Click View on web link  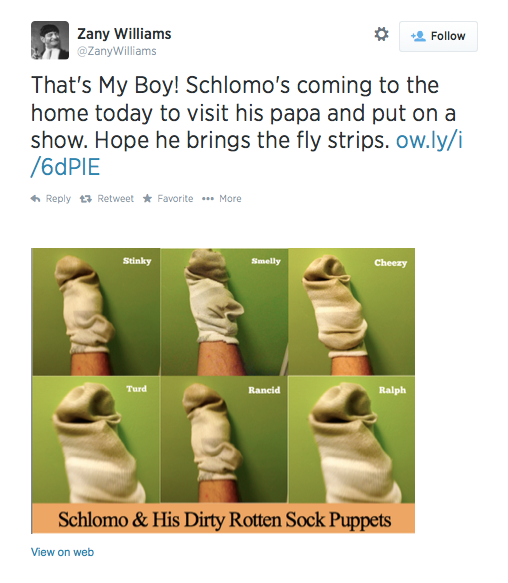(x=62, y=552)
